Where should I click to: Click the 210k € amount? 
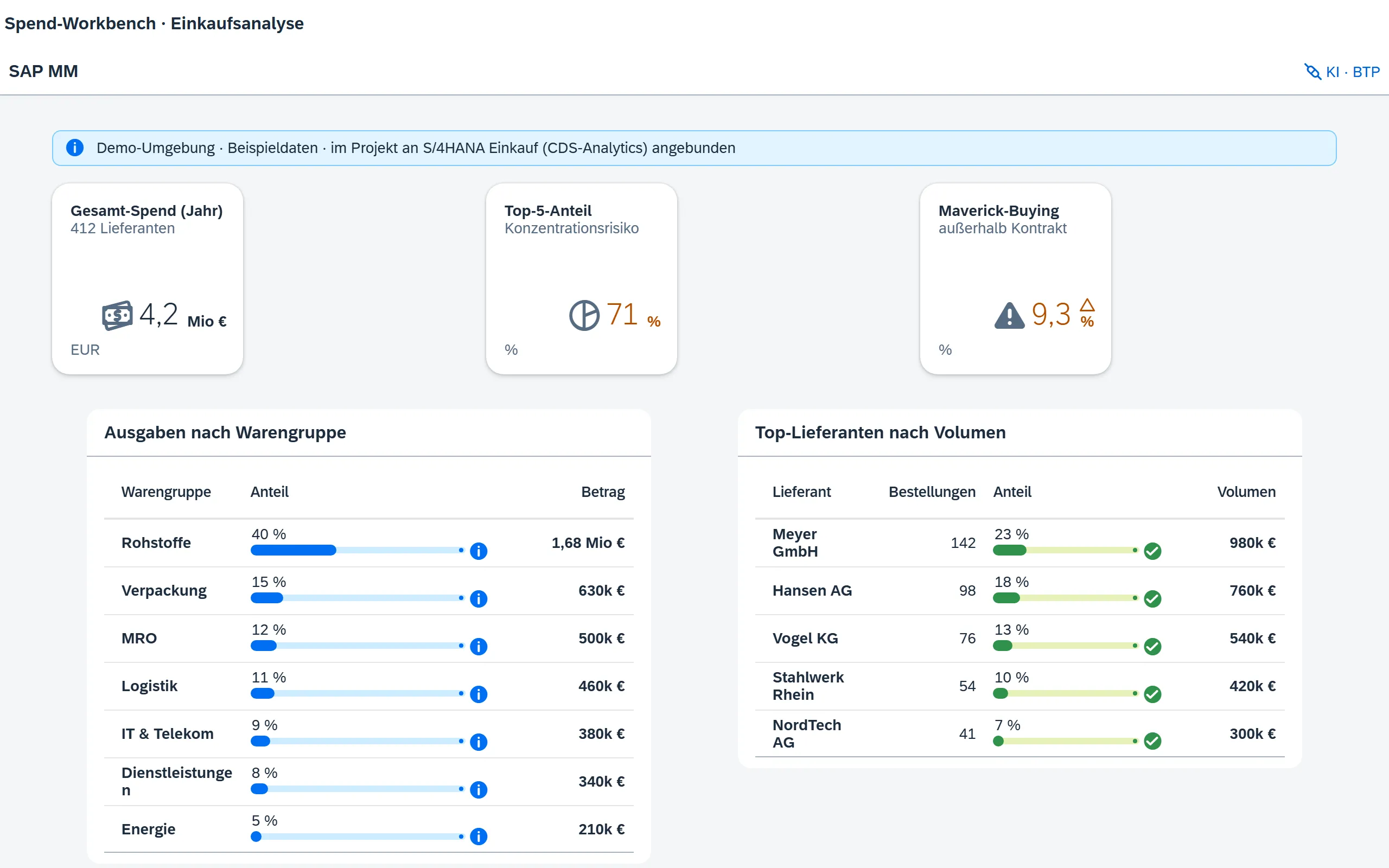[x=601, y=829]
